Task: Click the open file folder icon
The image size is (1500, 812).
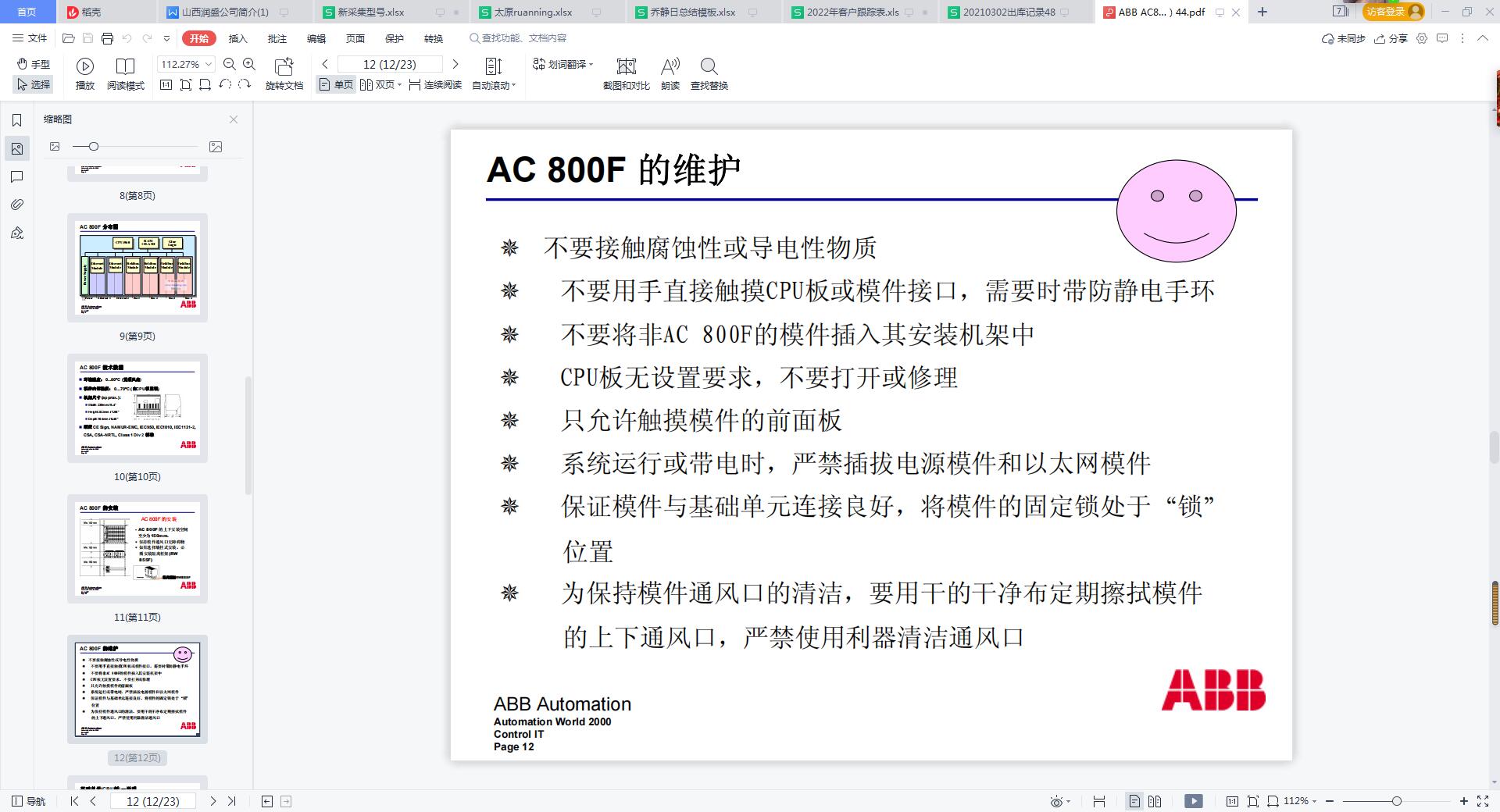Action: [69, 38]
